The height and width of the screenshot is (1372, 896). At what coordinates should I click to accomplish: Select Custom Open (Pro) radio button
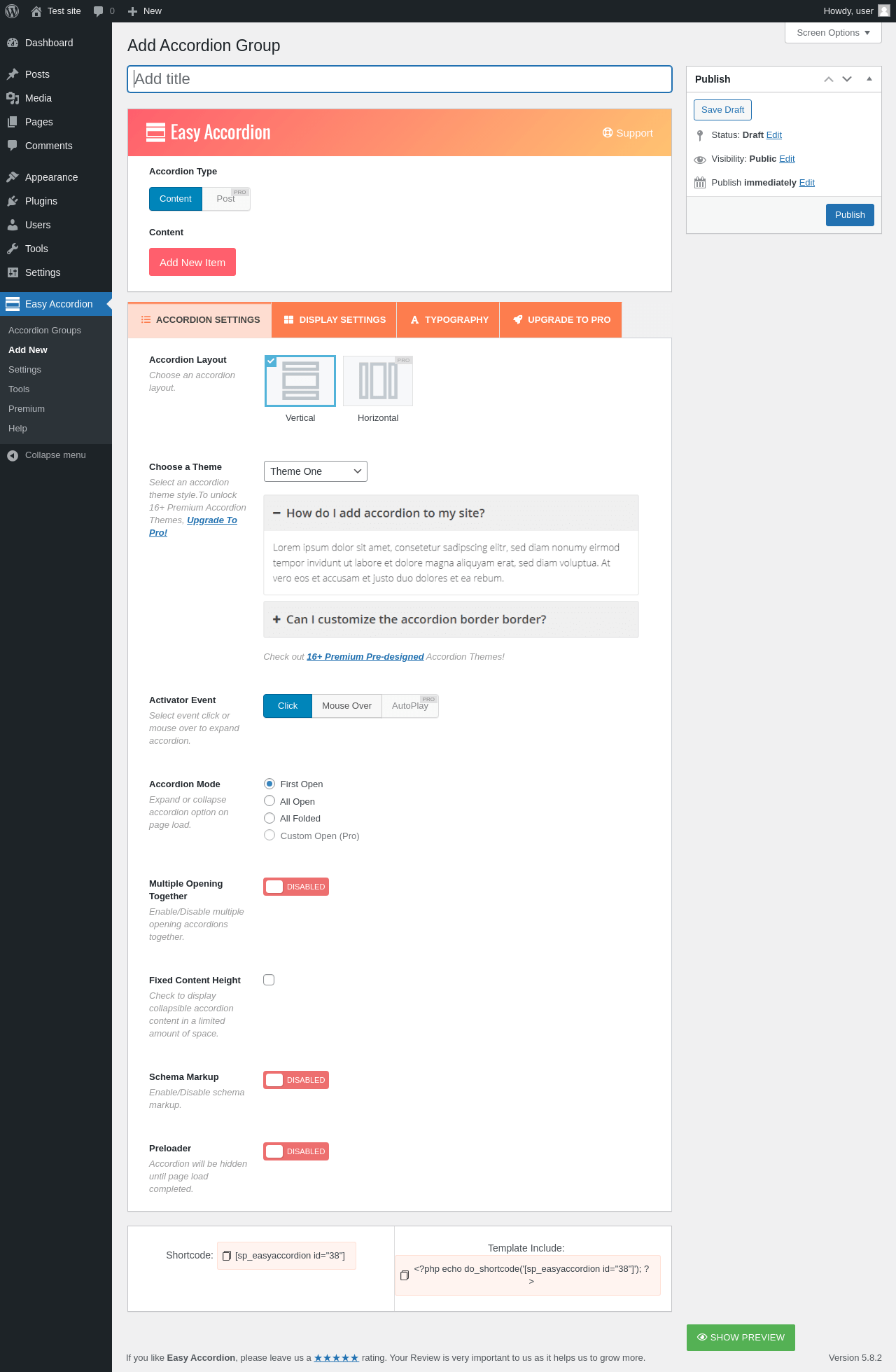click(x=269, y=836)
